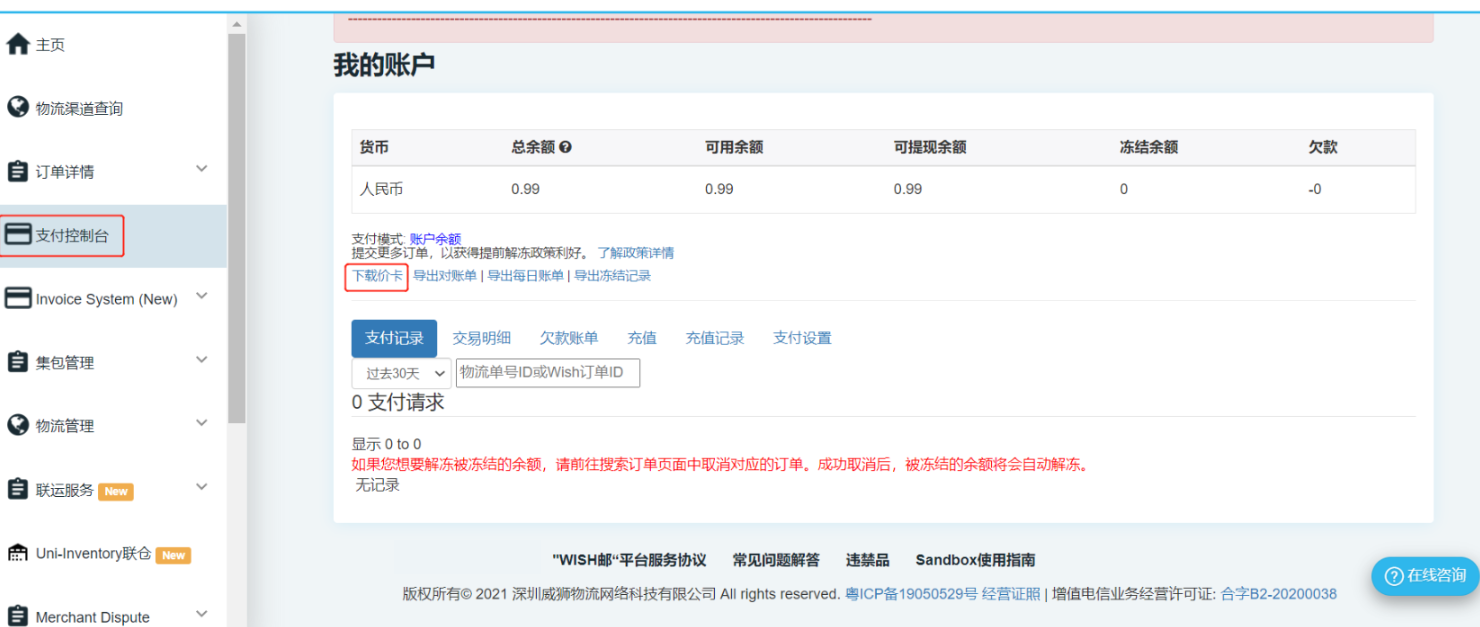
Task: Click the globe icon for 物流渠道查询
Action: (x=18, y=108)
